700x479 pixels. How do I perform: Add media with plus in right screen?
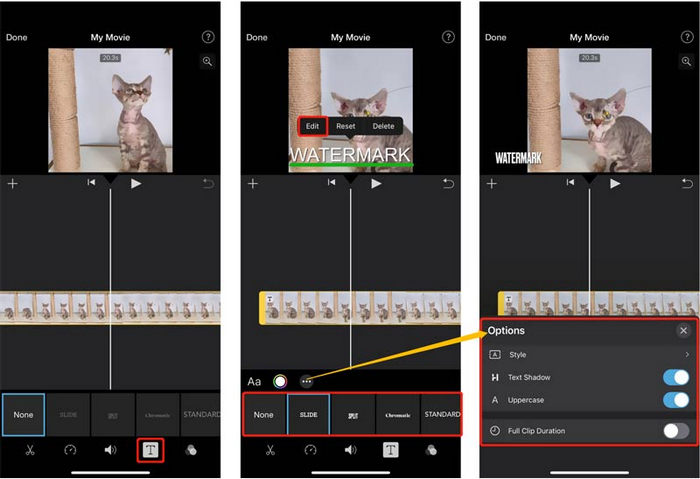pyautogui.click(x=492, y=183)
